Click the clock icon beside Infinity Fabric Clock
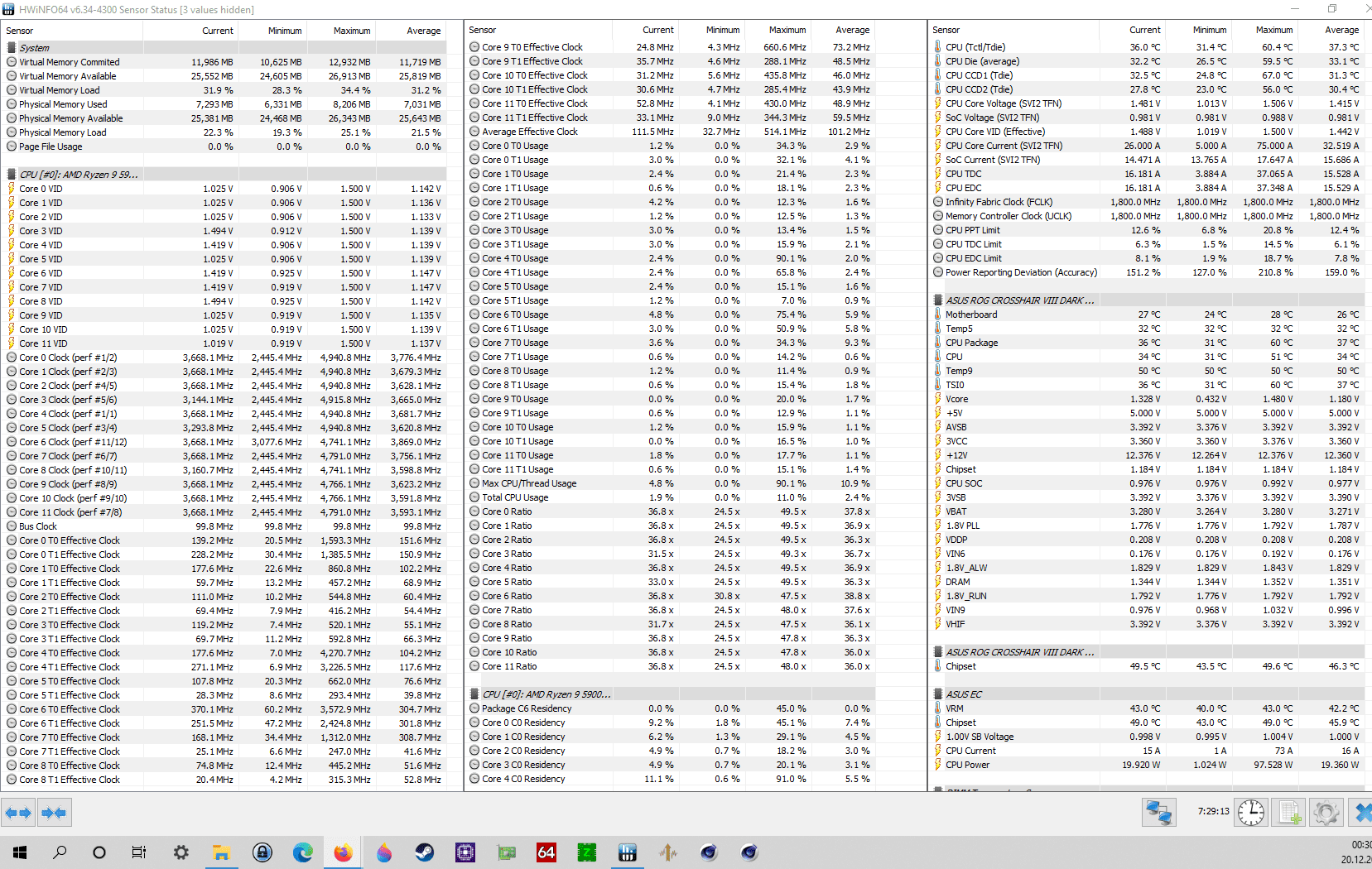The image size is (1372, 869). tap(938, 202)
